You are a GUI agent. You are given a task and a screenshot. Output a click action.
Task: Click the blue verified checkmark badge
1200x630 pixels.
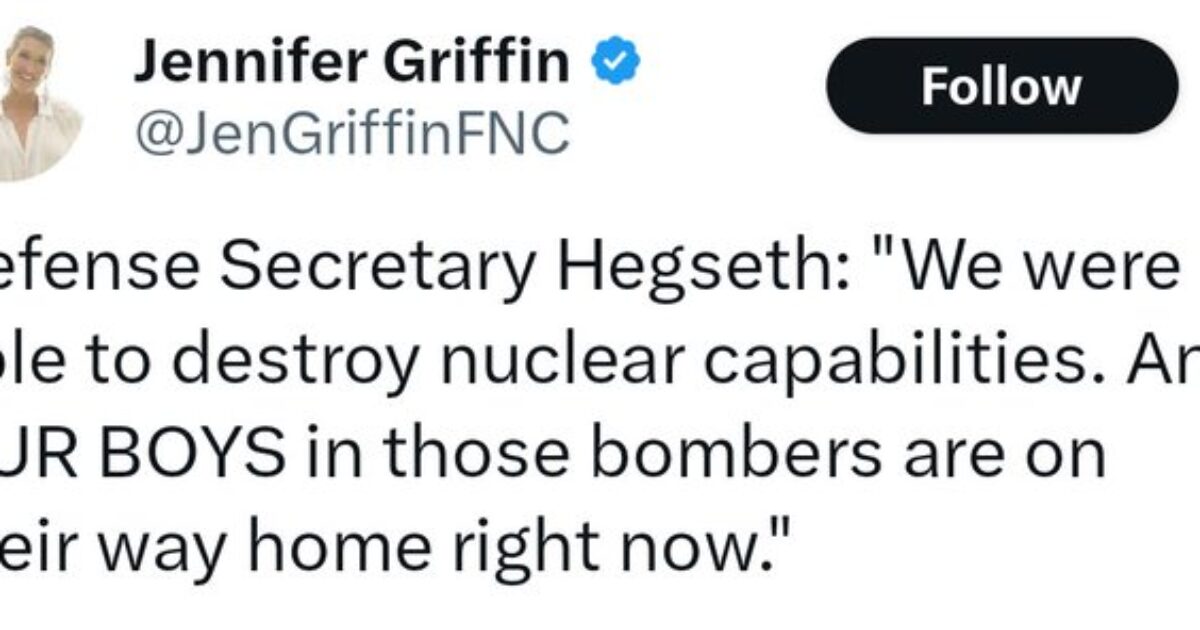[616, 63]
